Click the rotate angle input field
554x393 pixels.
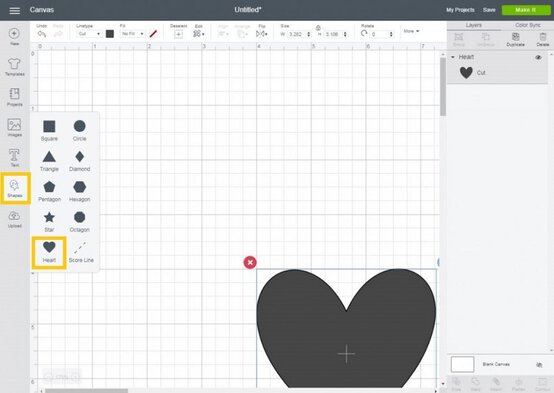(x=379, y=34)
